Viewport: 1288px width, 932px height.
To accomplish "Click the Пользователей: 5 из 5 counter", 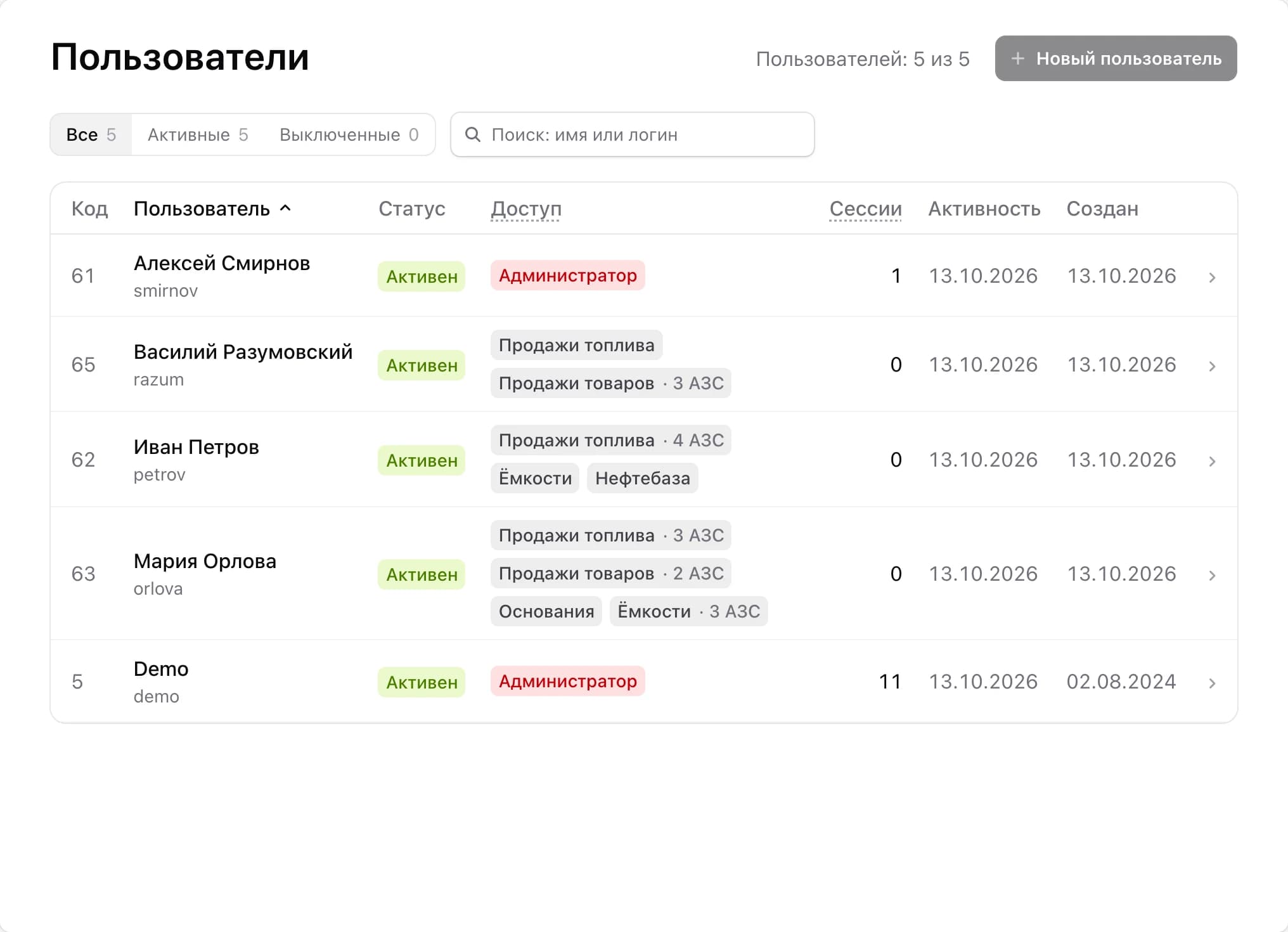I will [863, 59].
